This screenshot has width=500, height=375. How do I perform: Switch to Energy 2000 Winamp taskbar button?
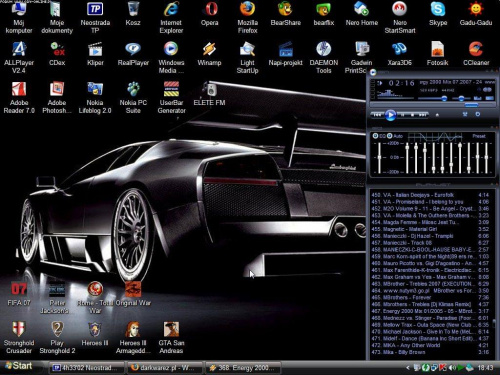[243, 368]
